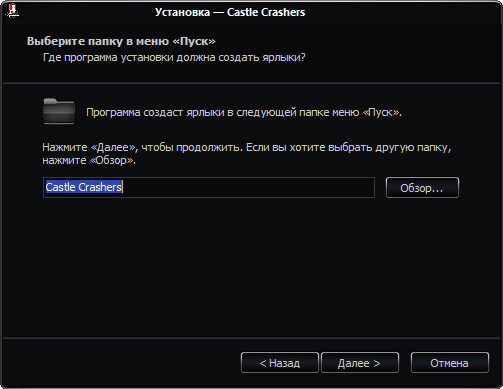Go back with the < Назад button
This screenshot has width=503, height=389.
280,363
